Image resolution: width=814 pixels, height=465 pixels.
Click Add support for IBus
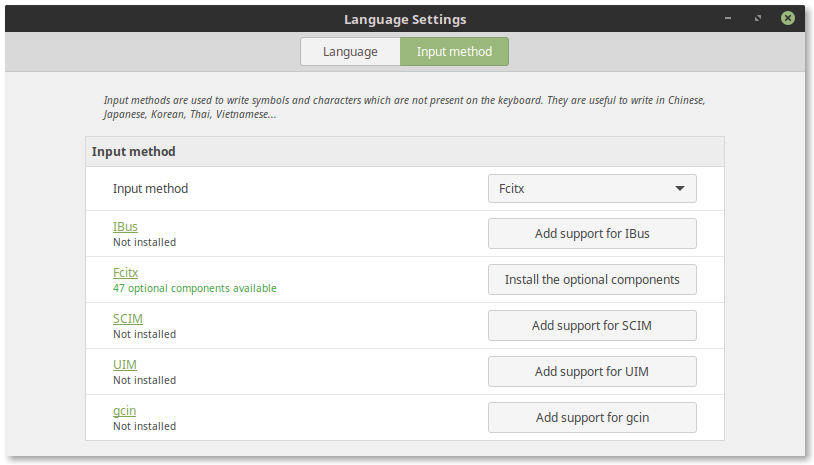point(591,234)
